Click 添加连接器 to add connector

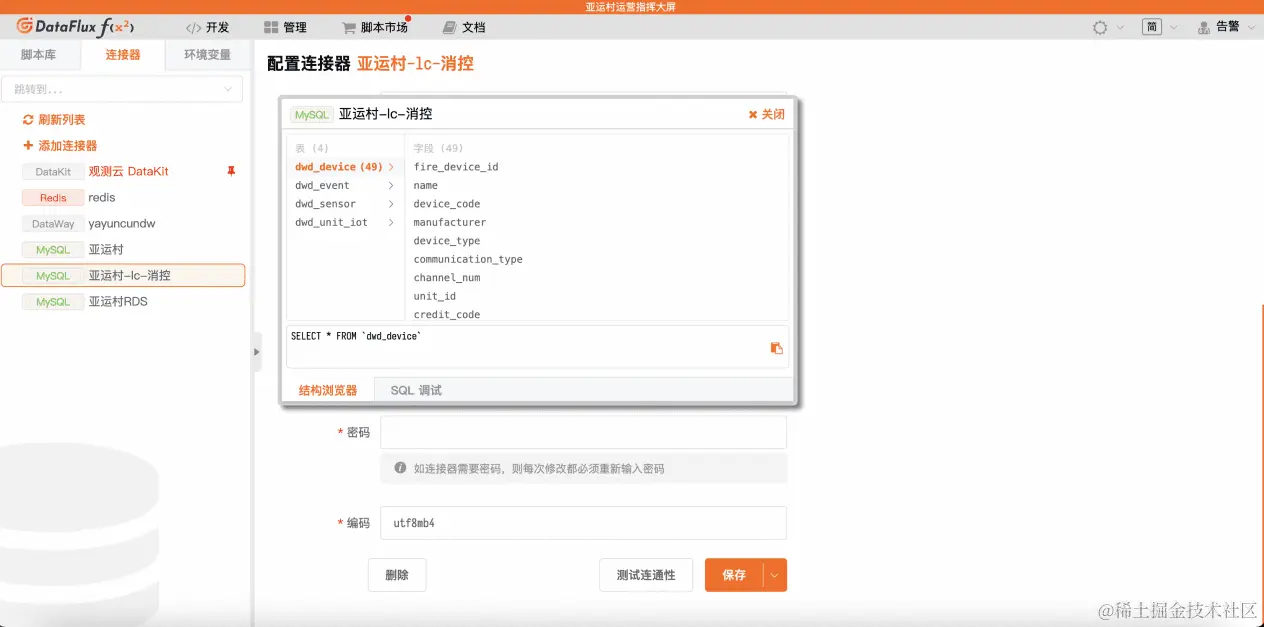pyautogui.click(x=68, y=146)
